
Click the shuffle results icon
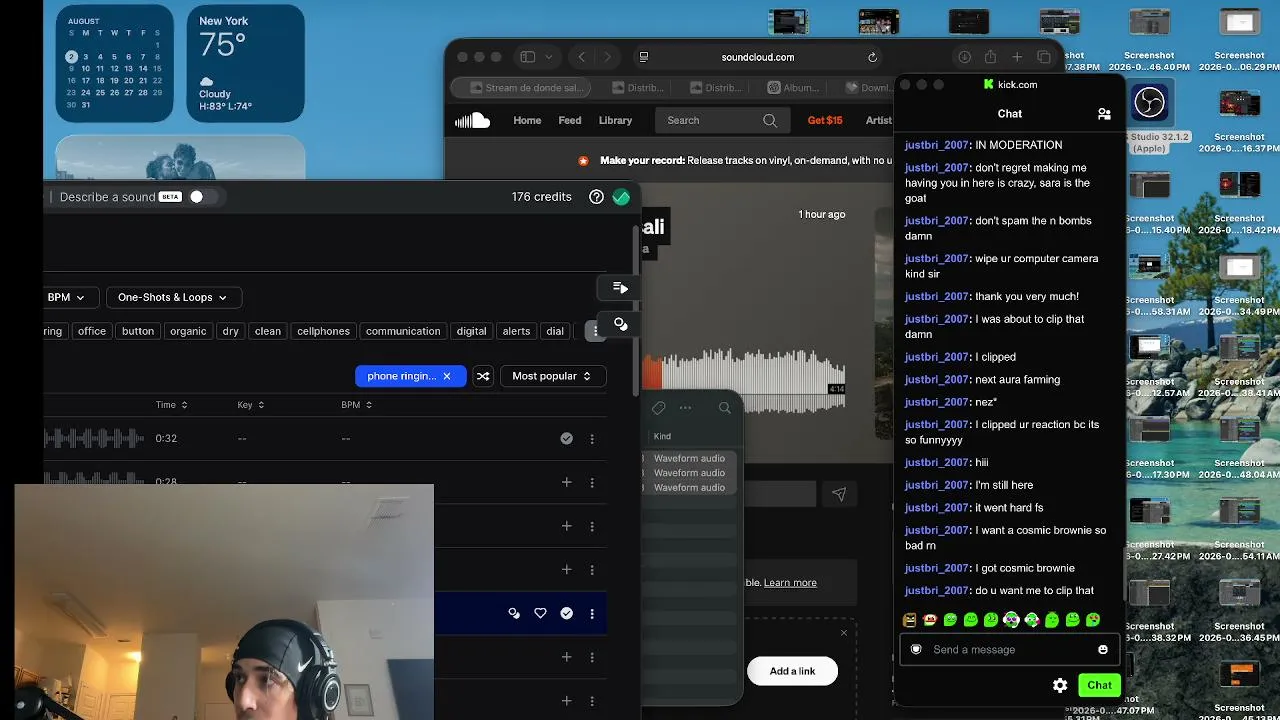click(x=483, y=376)
